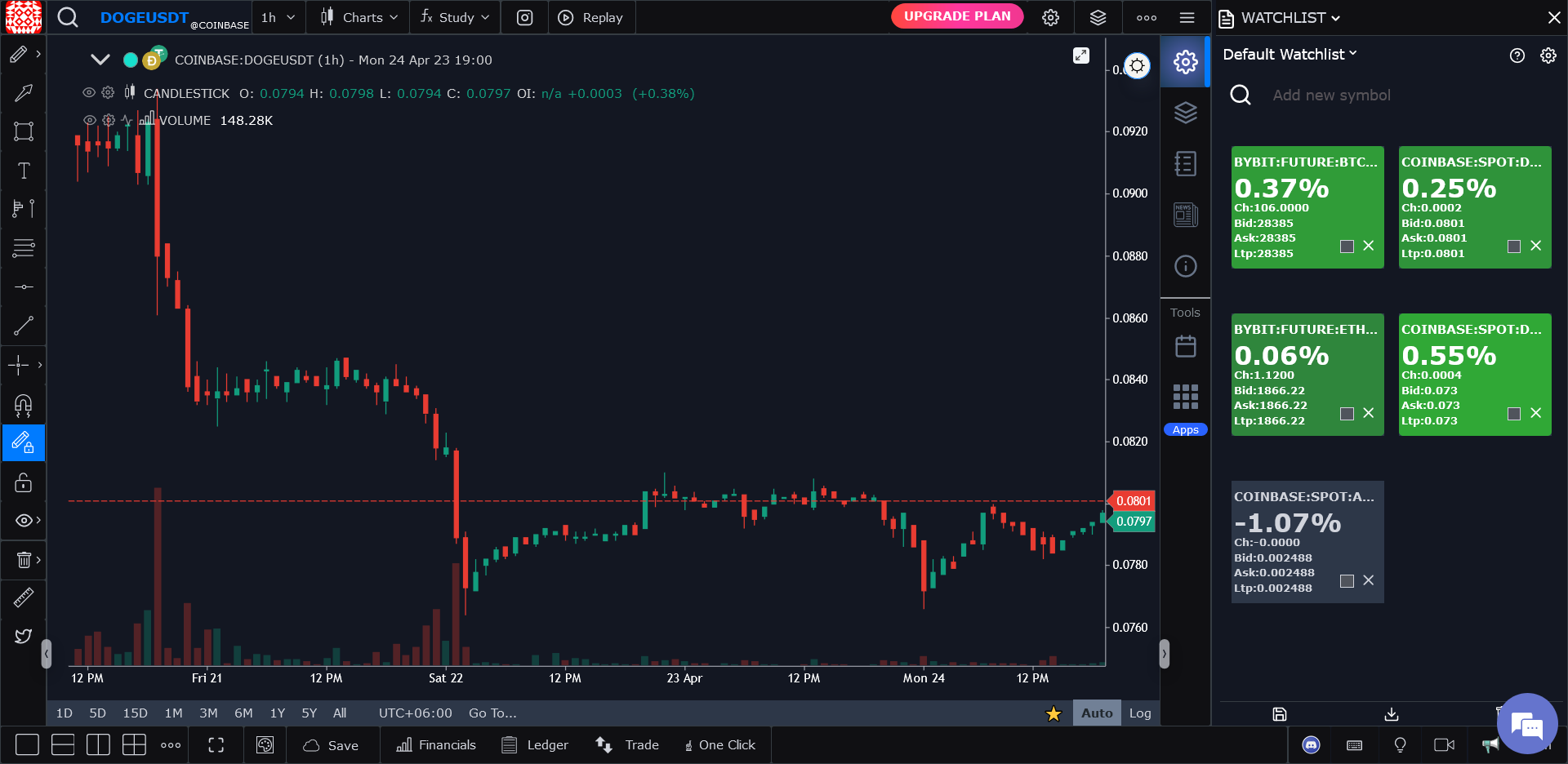The width and height of the screenshot is (1568, 764).
Task: Select the arrow drawing tool
Action: (24, 92)
